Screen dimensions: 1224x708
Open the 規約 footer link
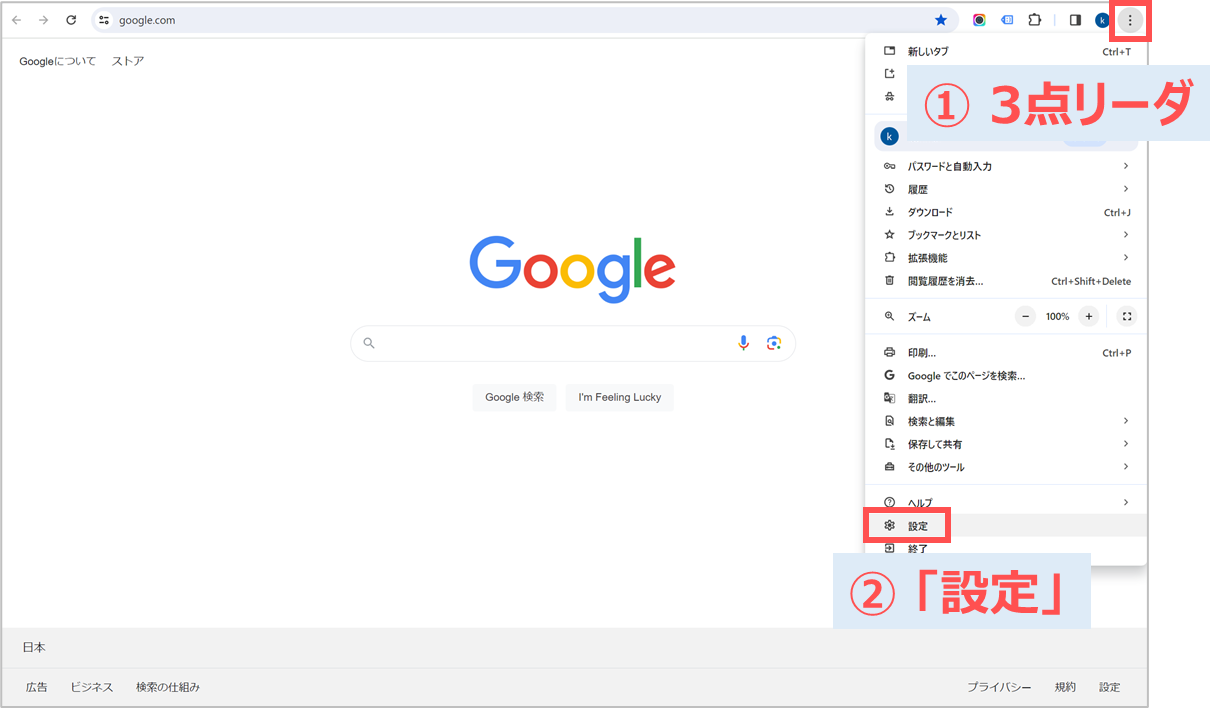tap(1065, 687)
